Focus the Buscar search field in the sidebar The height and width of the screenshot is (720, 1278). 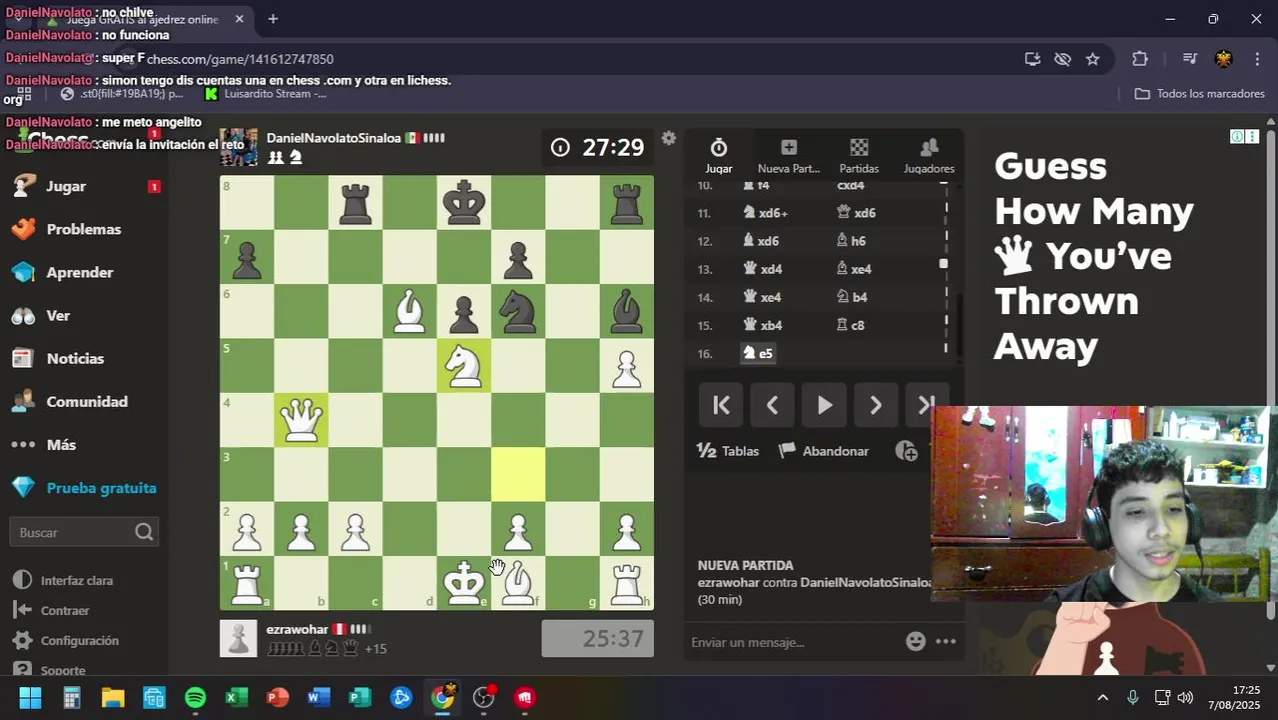click(x=84, y=532)
